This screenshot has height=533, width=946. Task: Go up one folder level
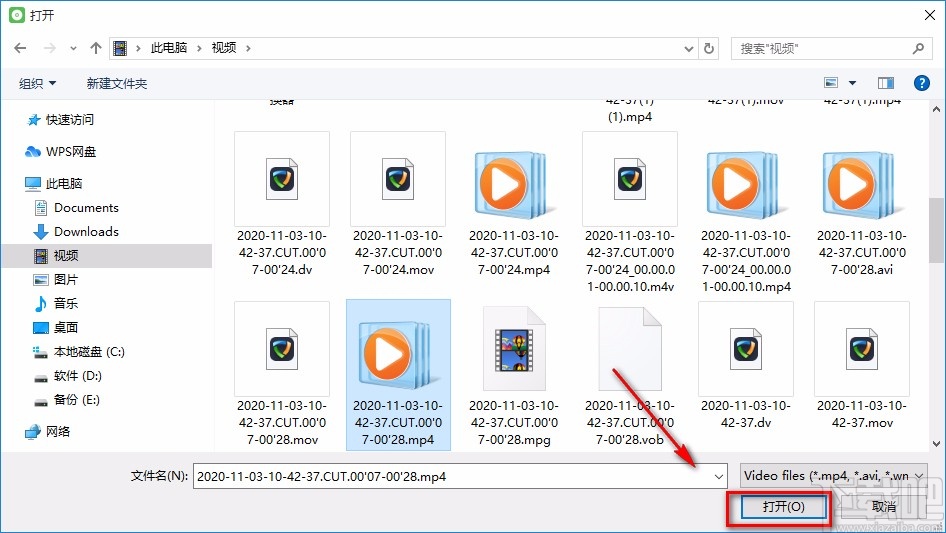(95, 48)
